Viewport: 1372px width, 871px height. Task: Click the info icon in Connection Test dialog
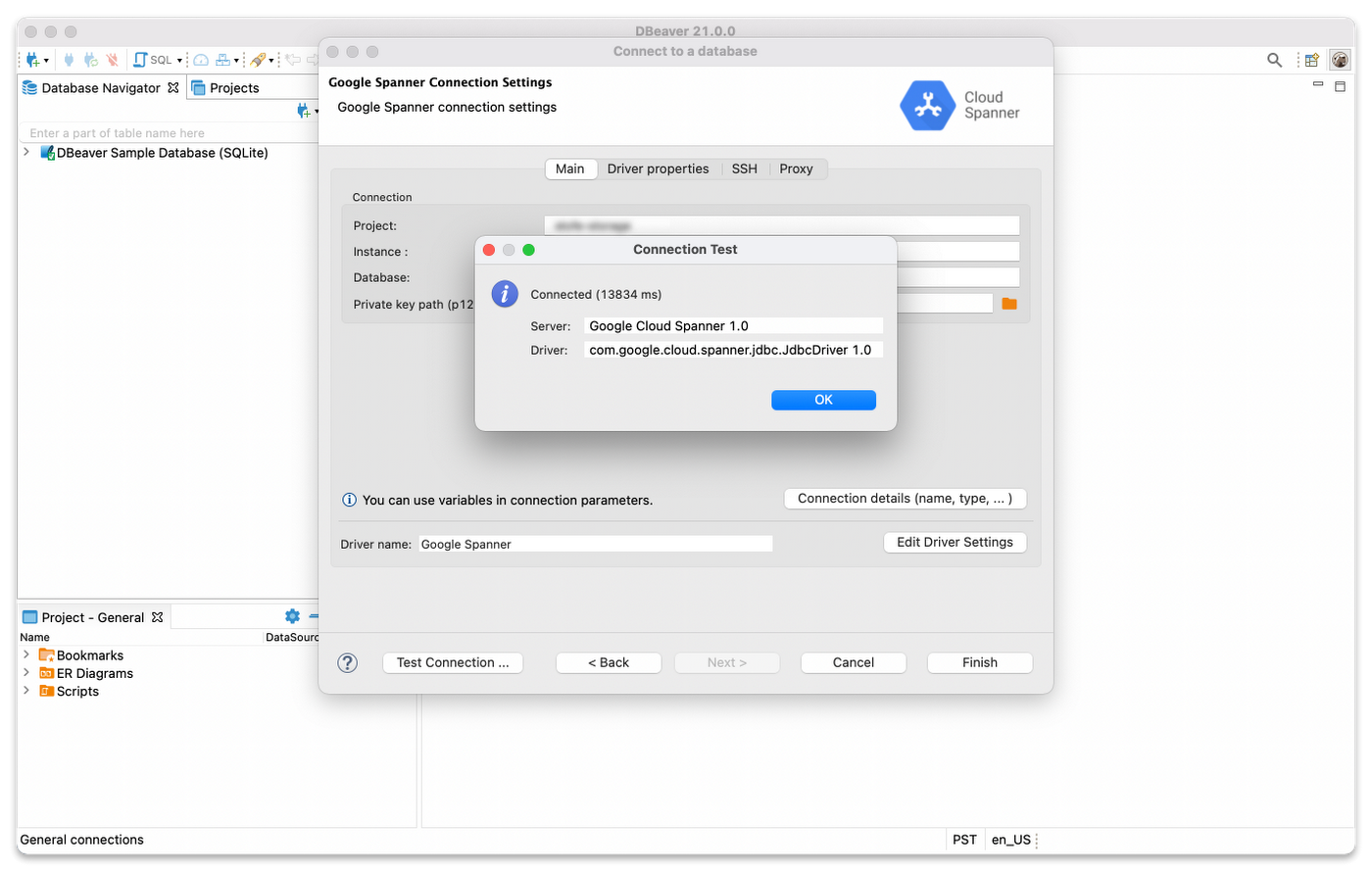tap(505, 293)
